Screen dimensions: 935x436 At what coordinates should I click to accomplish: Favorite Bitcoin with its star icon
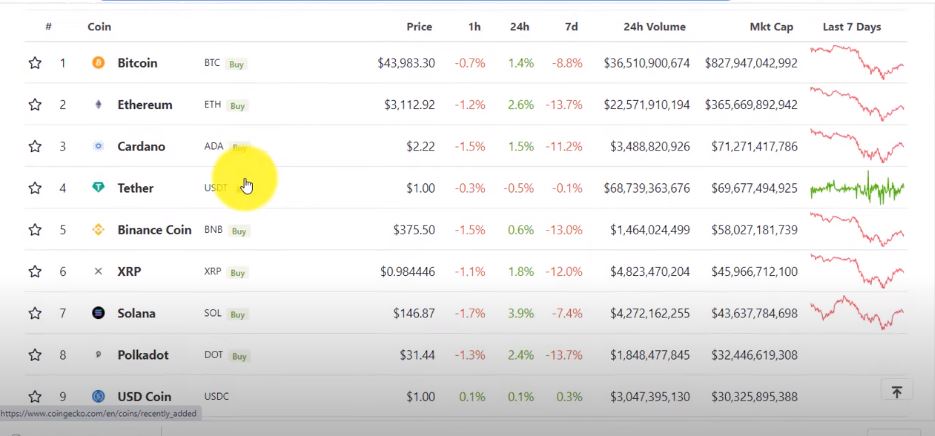tap(35, 63)
